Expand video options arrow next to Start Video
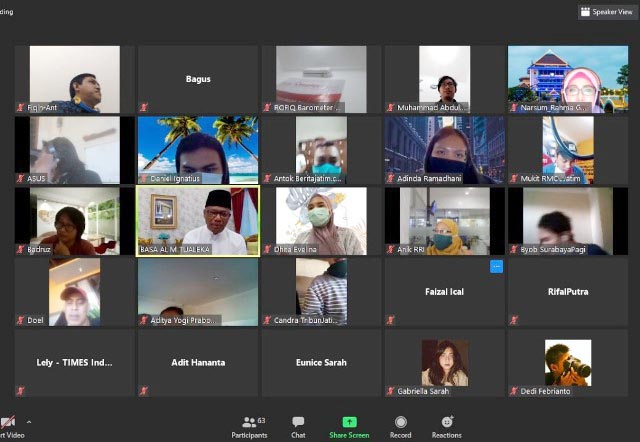This screenshot has height=442, width=640. tap(28, 422)
